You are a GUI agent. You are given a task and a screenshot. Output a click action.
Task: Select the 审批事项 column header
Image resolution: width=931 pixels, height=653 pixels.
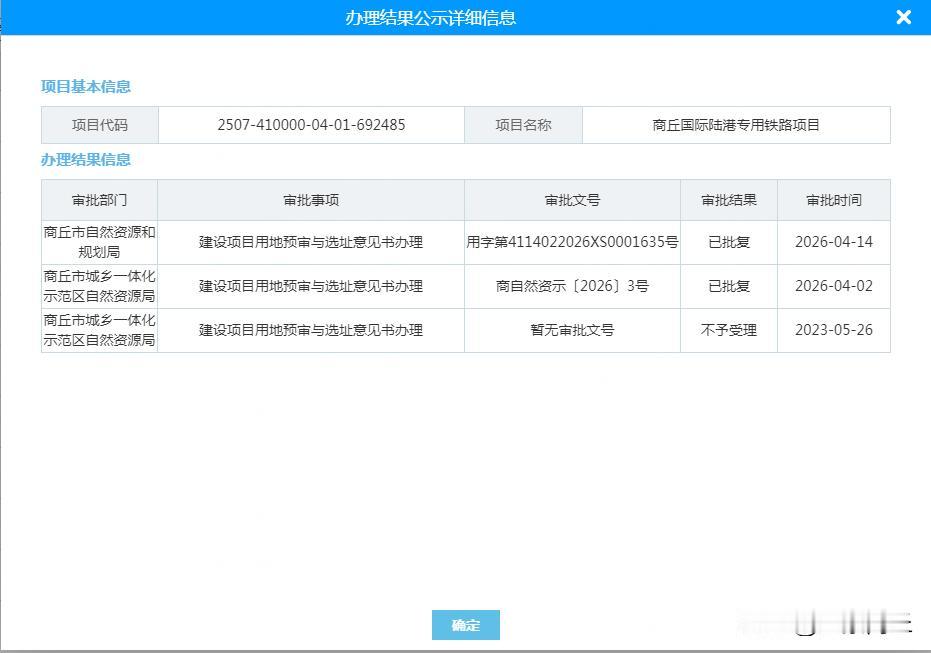(x=311, y=200)
